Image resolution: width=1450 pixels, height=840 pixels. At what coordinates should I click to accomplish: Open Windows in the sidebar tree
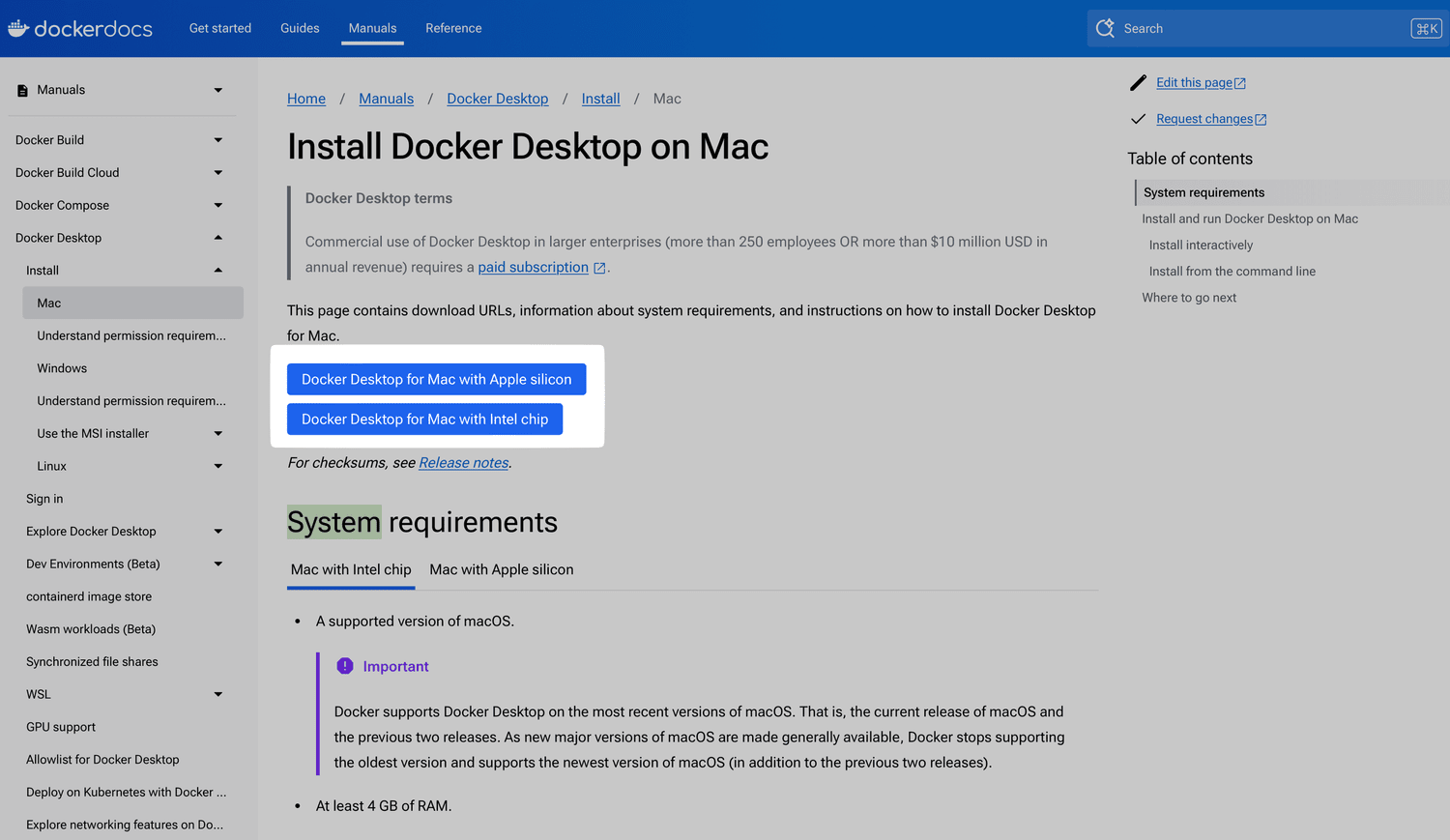[62, 368]
